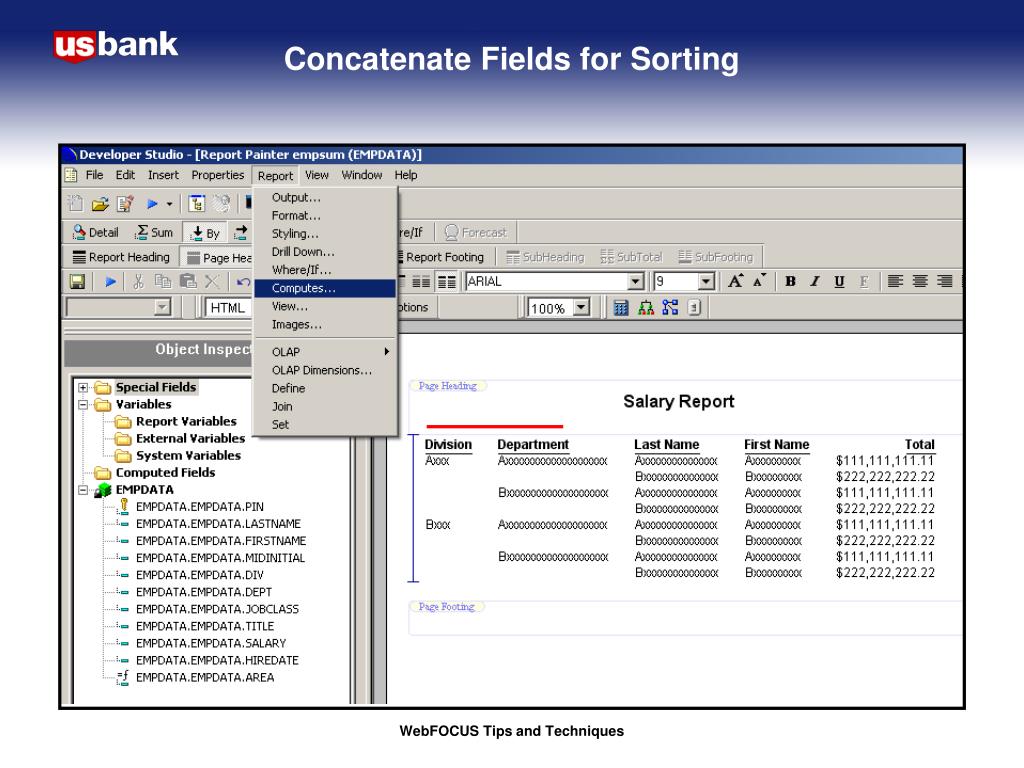This screenshot has width=1024, height=768.
Task: Expand the Special Fields folder
Action: (x=83, y=387)
